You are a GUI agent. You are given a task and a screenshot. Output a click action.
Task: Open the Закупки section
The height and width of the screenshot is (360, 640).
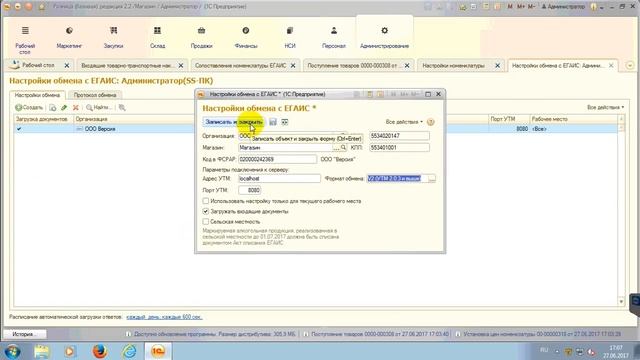coord(113,38)
